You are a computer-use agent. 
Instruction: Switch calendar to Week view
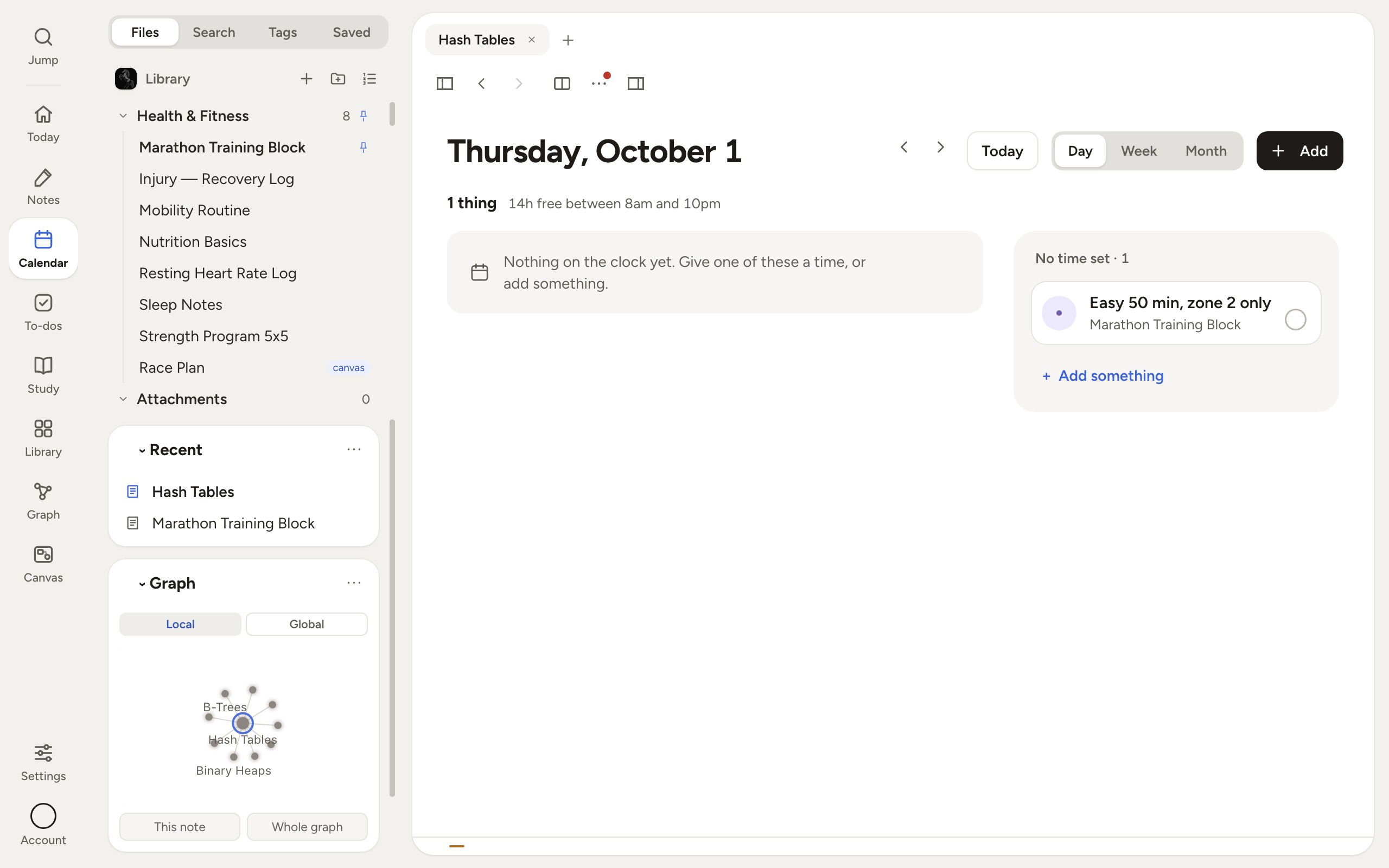[1139, 151]
